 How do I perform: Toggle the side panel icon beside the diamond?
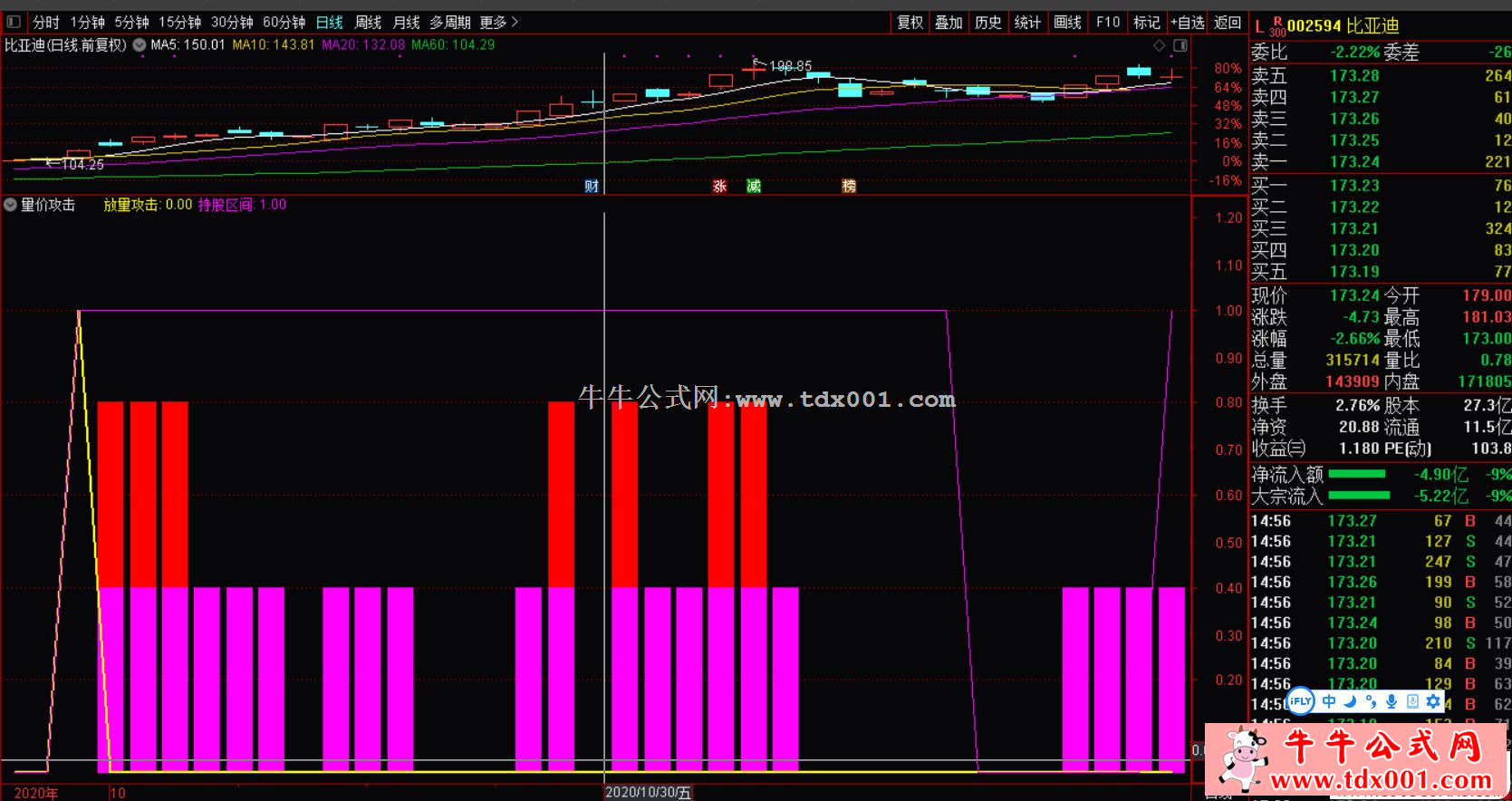point(1180,45)
